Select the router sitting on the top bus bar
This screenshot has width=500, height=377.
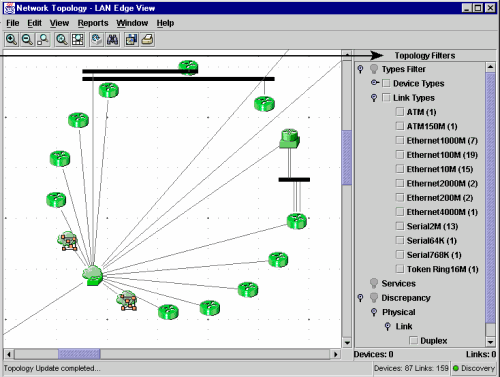(x=188, y=67)
